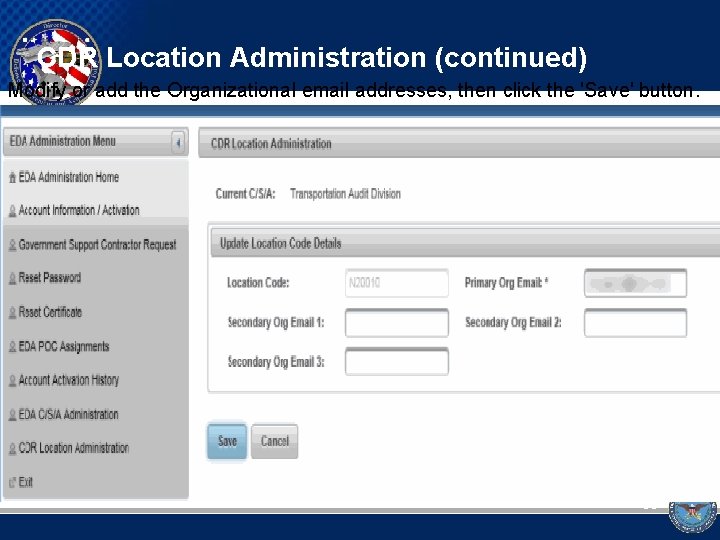
Task: Open CDR Location Administration menu item
Action: pyautogui.click(x=73, y=448)
